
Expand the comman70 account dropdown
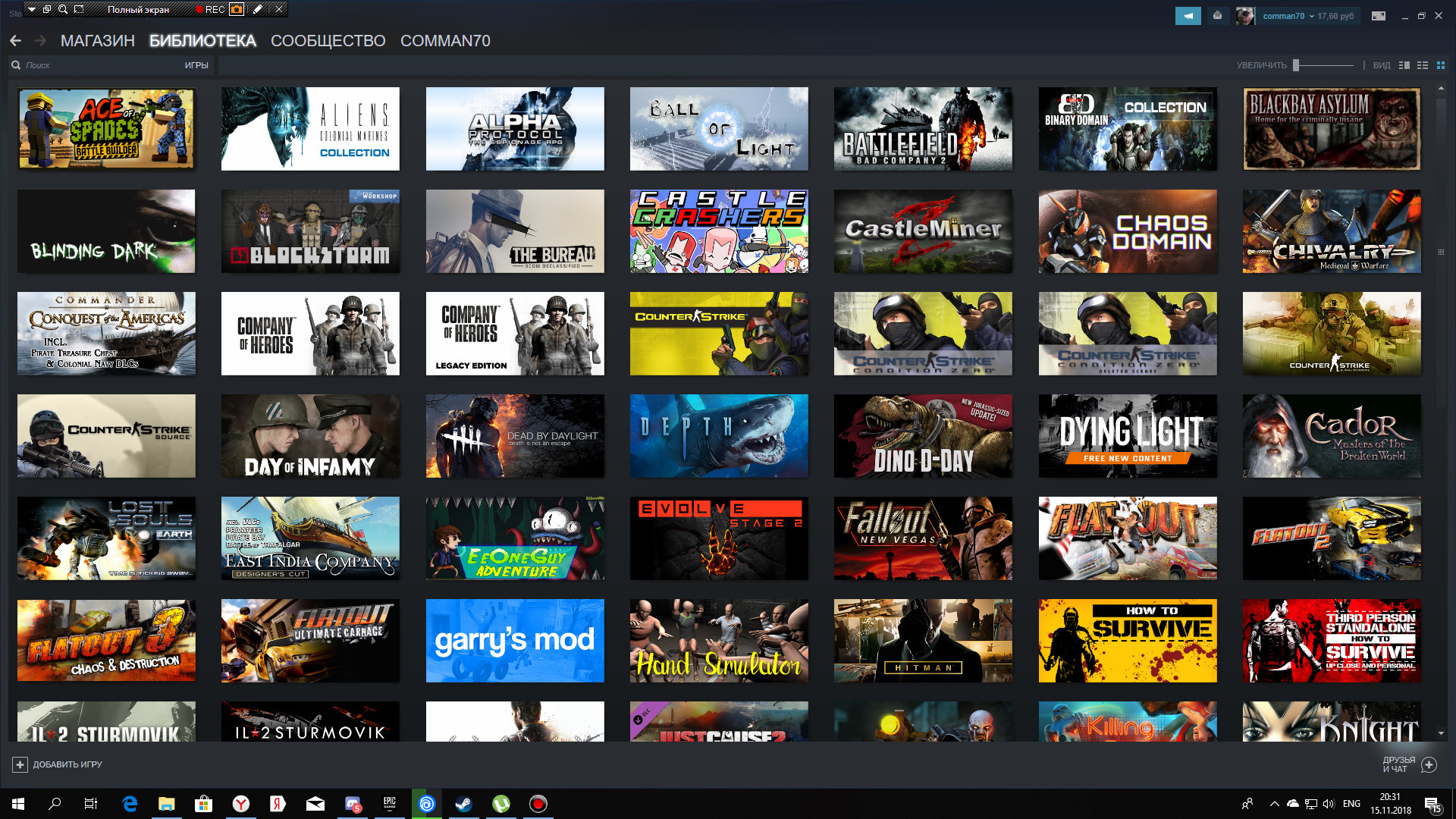tap(1288, 16)
